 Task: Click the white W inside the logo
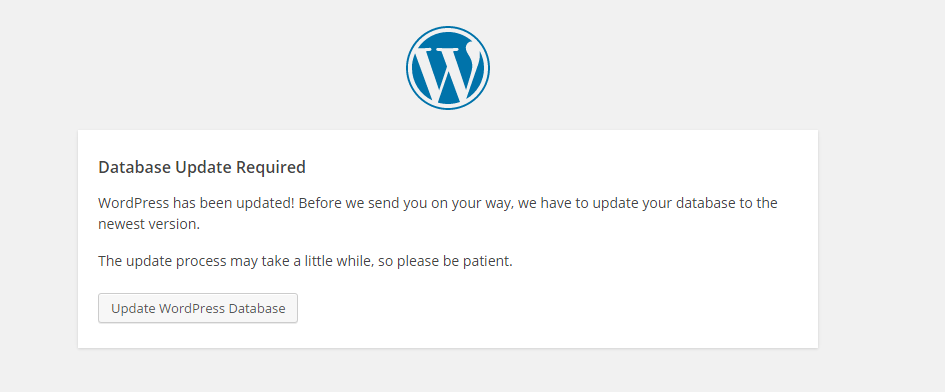point(448,72)
